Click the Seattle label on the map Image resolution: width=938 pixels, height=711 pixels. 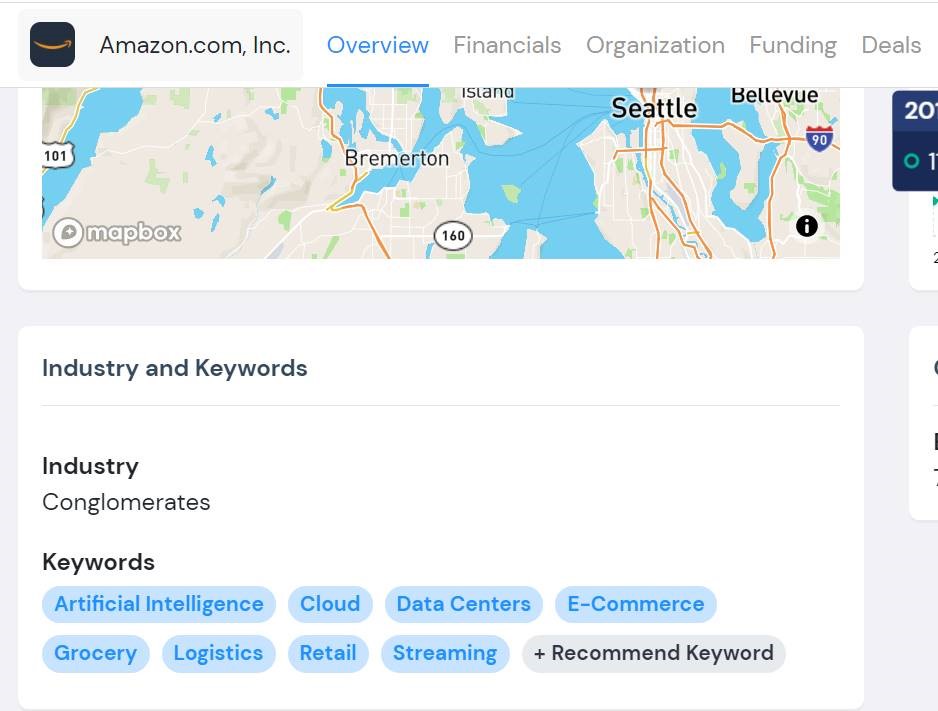click(x=654, y=108)
